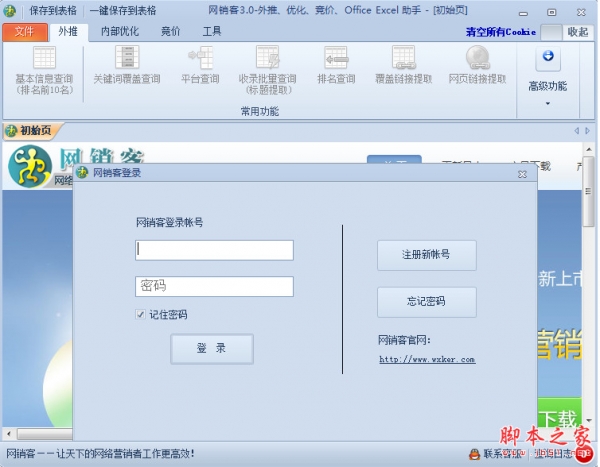Maximize the 网销客 main window
Image resolution: width=600 pixels, height=467 pixels.
point(551,13)
